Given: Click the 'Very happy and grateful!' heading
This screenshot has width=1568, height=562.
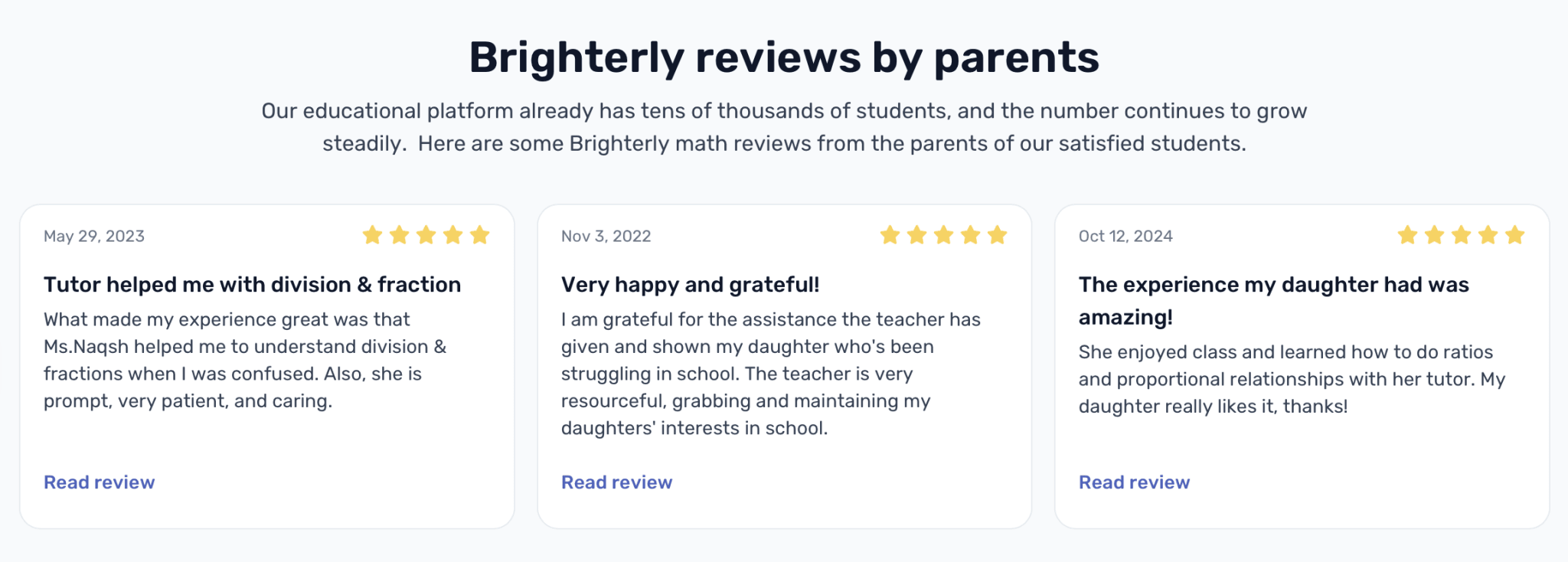Looking at the screenshot, I should (x=691, y=284).
